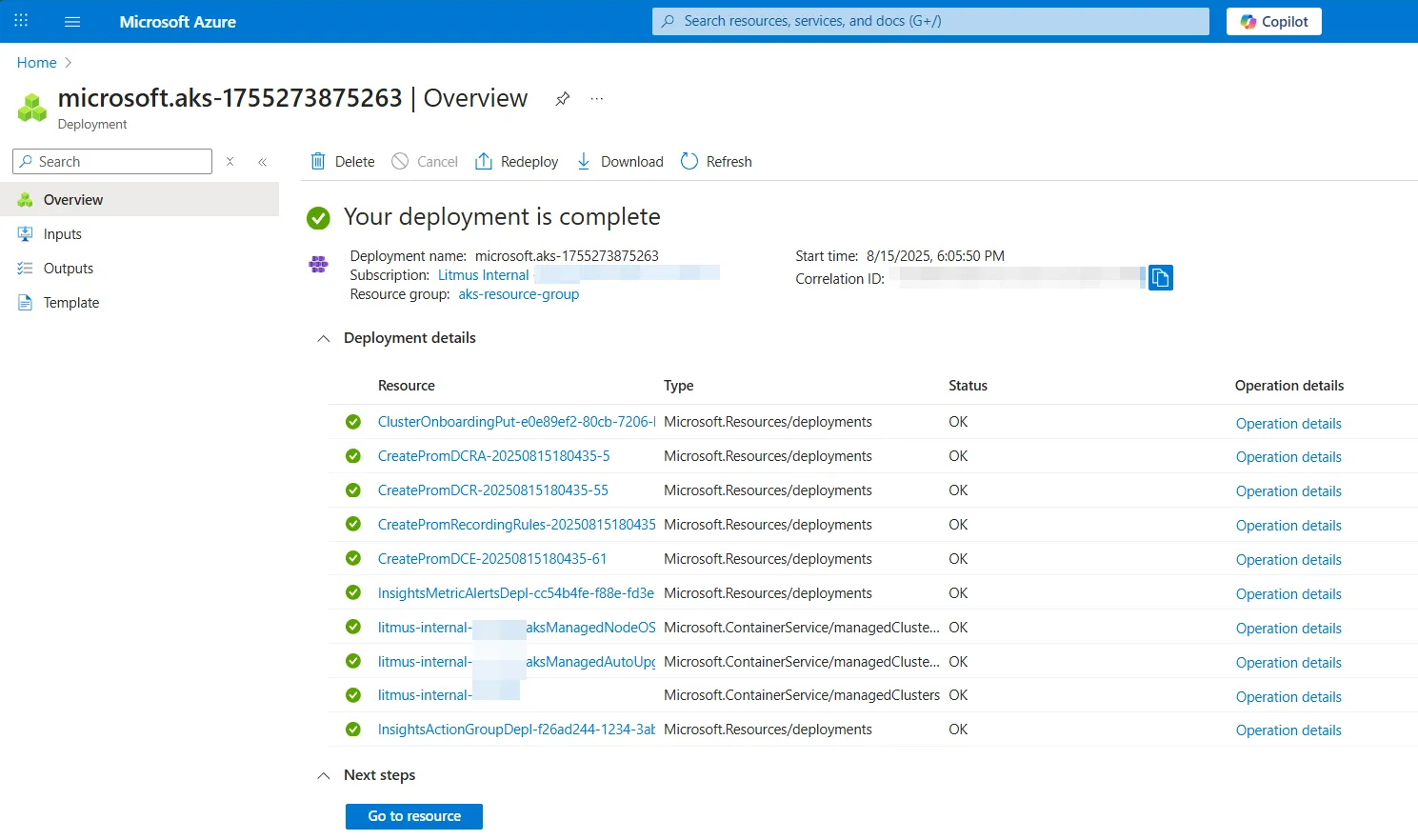Click the sidebar Search input field
1418x840 pixels.
click(x=112, y=162)
